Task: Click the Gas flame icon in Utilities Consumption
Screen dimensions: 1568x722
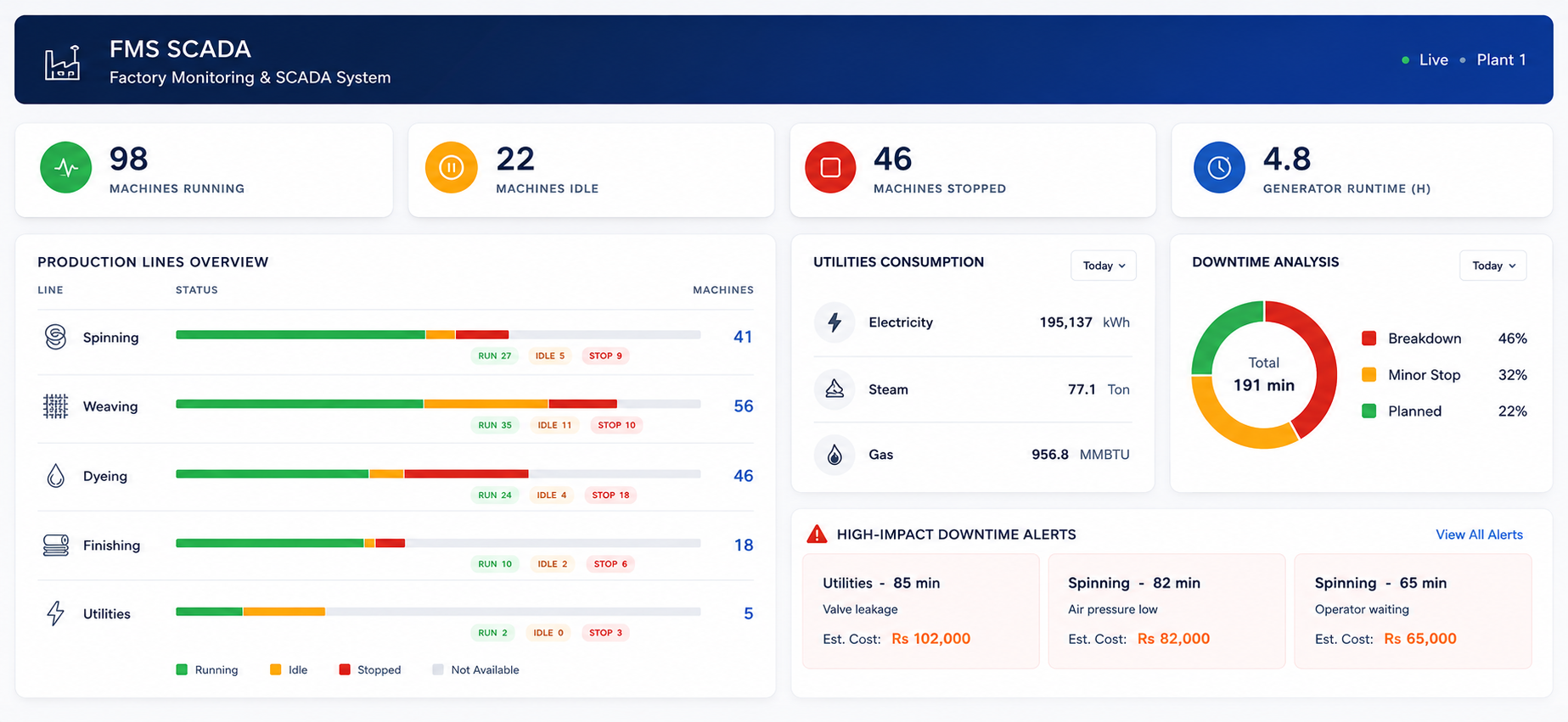Action: pos(835,455)
